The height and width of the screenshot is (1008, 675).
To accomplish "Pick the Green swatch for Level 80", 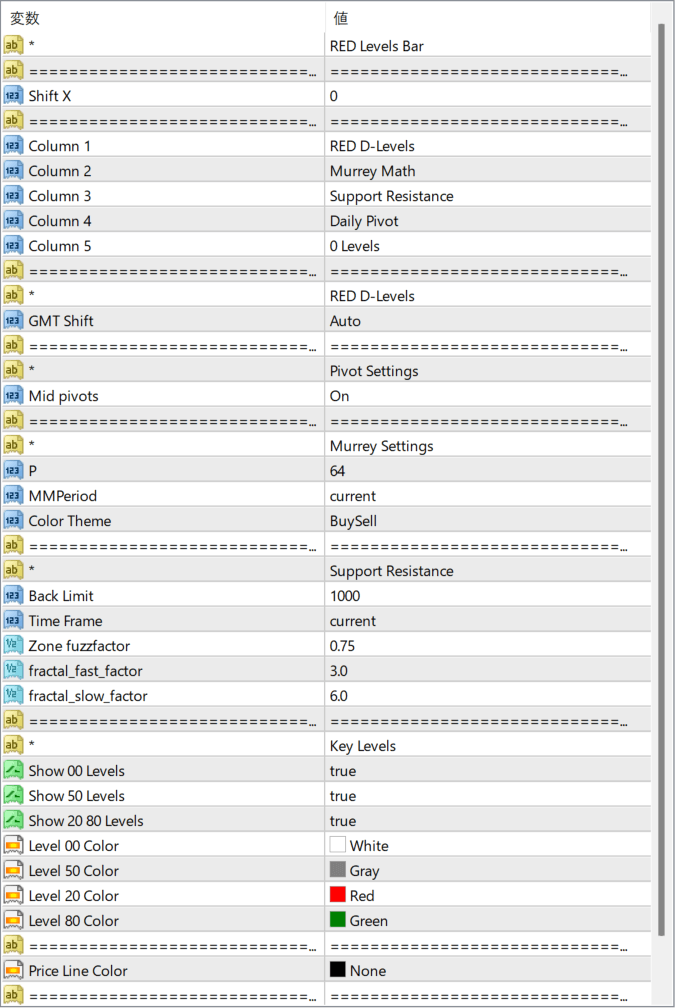I will (338, 919).
